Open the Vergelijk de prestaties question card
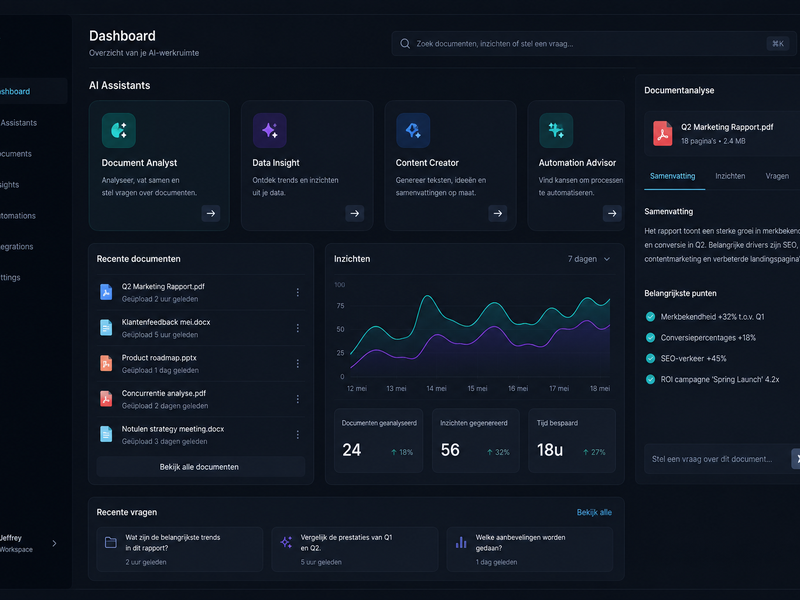This screenshot has width=800, height=600. click(x=355, y=549)
